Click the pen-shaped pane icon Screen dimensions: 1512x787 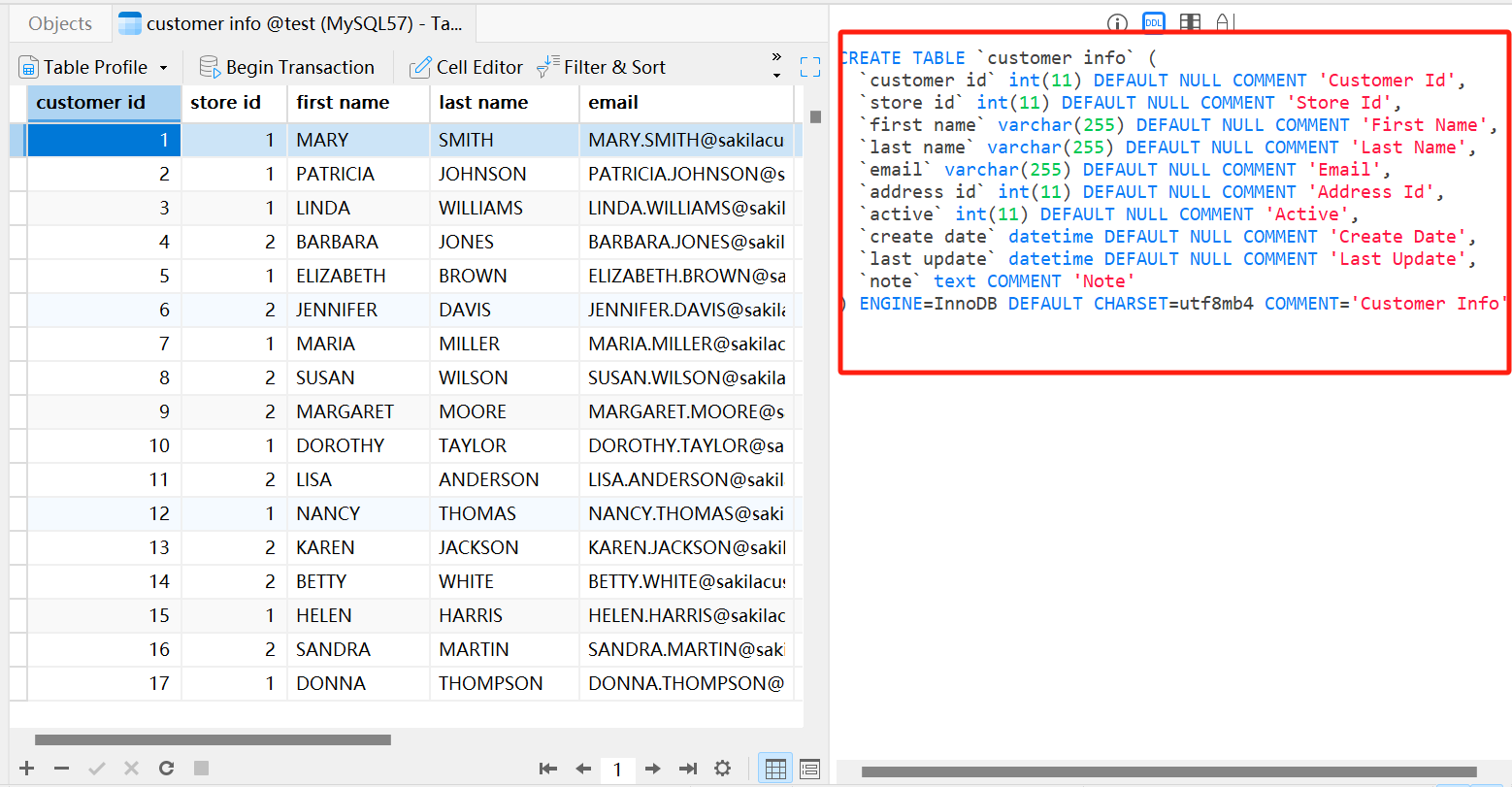(x=1225, y=23)
